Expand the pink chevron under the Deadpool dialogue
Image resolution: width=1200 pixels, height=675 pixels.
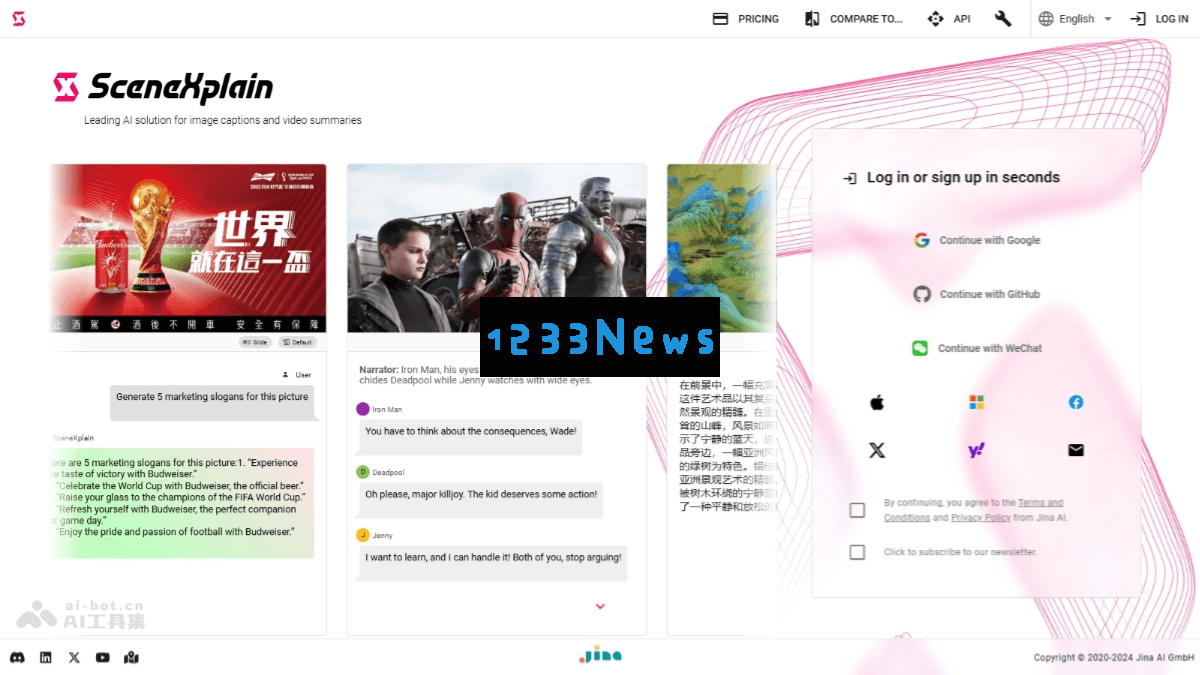[x=600, y=606]
